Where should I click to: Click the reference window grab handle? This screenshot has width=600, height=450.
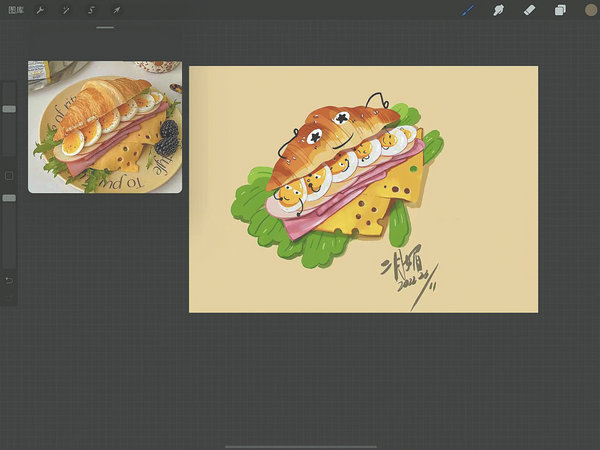(x=105, y=28)
